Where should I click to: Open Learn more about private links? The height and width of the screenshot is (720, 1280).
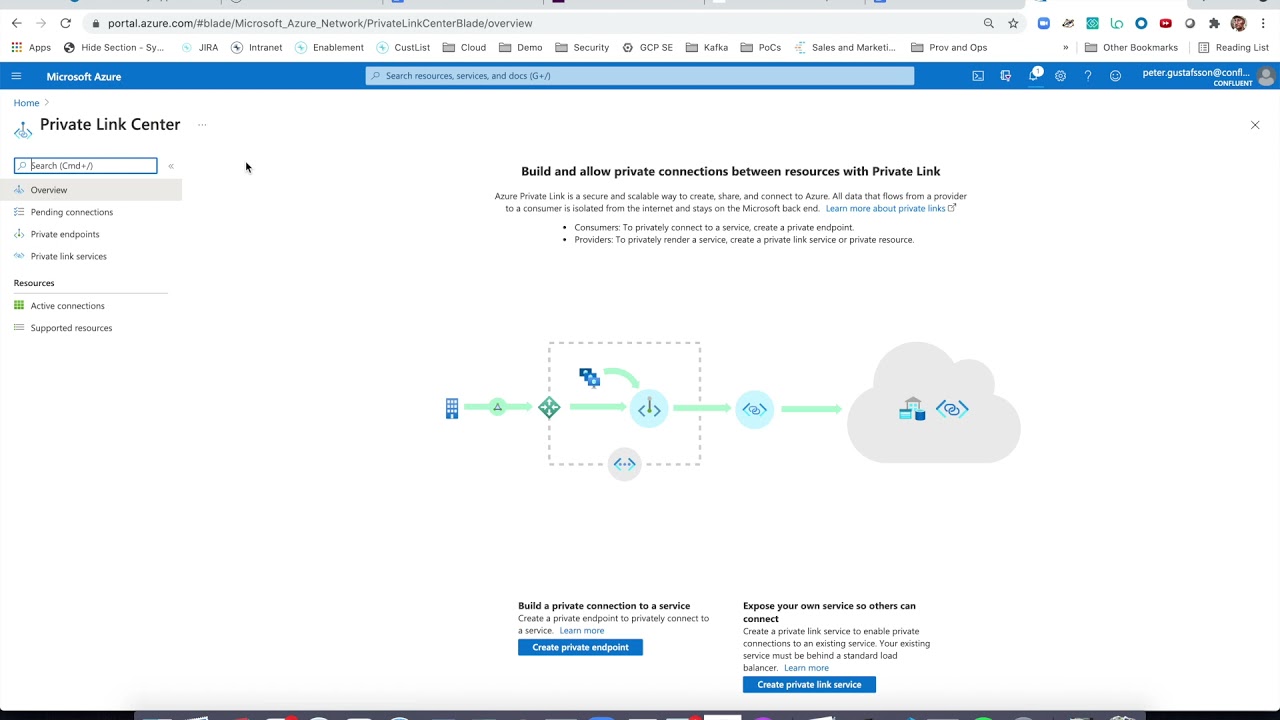pyautogui.click(x=890, y=208)
